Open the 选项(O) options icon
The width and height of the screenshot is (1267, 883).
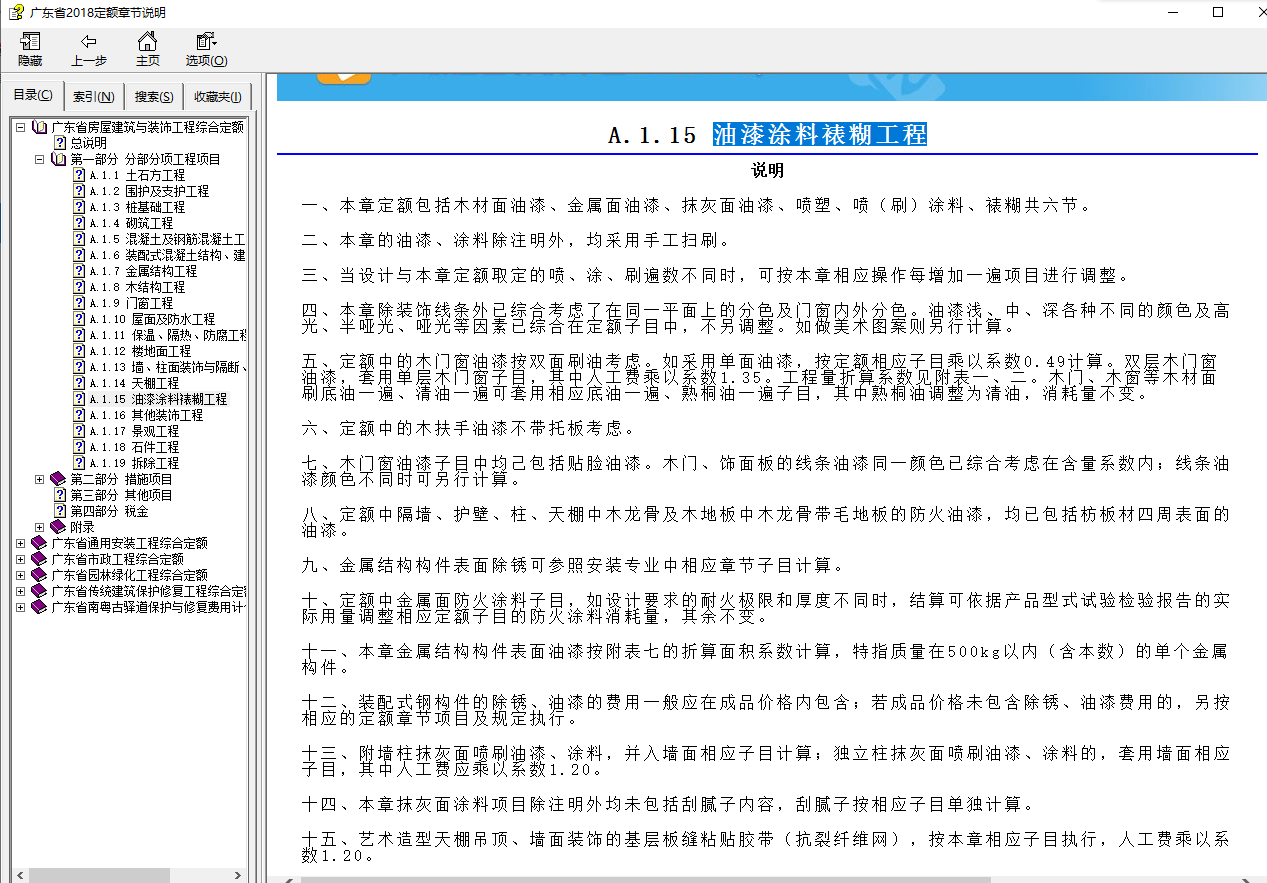206,41
